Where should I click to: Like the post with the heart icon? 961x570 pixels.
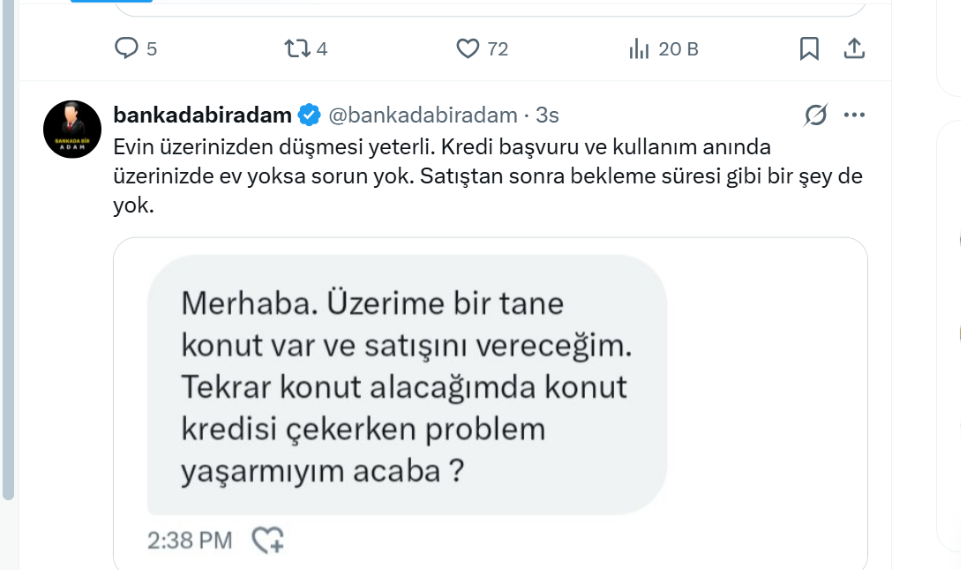[x=467, y=48]
